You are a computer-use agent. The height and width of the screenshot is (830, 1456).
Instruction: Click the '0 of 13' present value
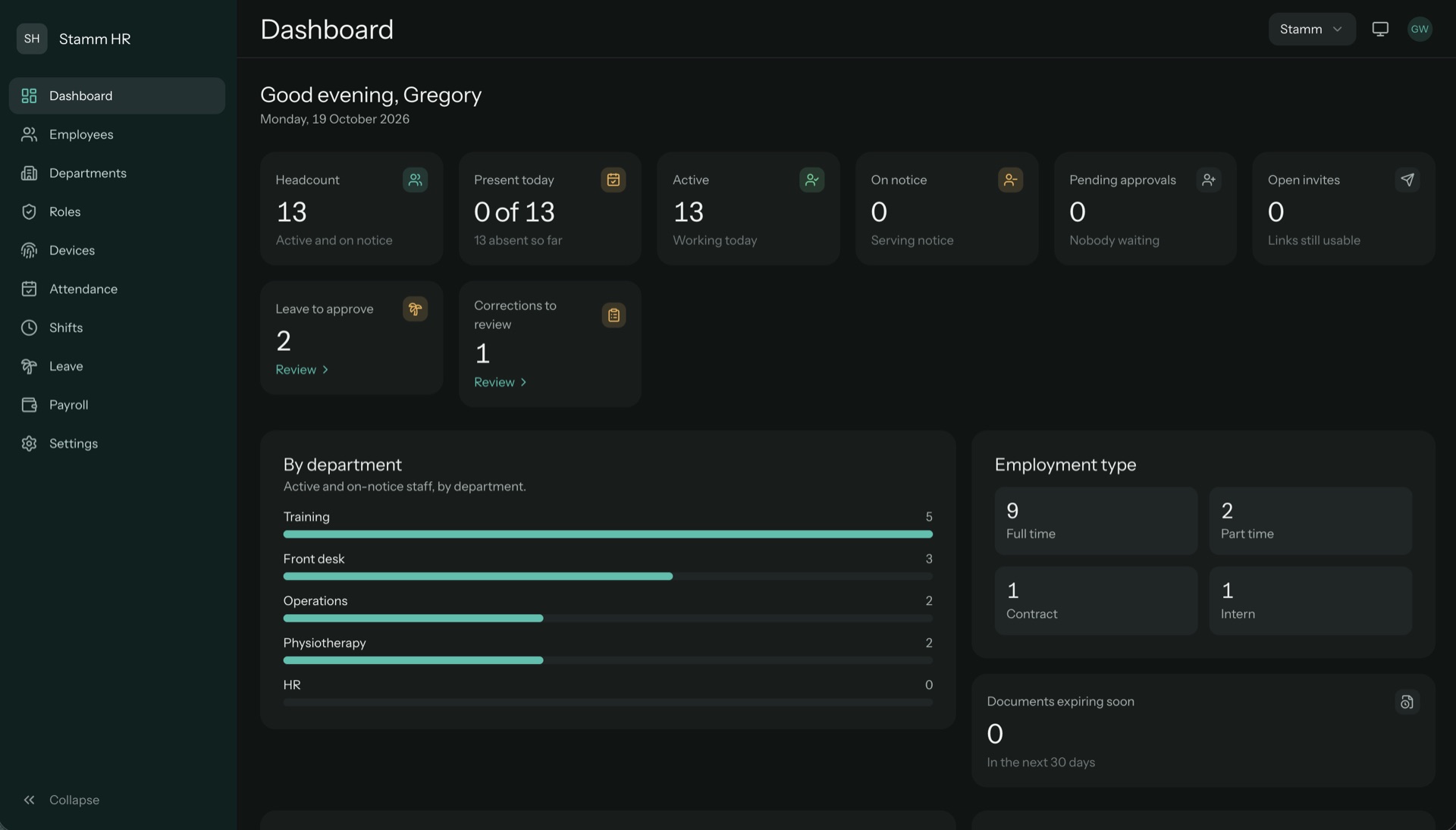pyautogui.click(x=514, y=211)
